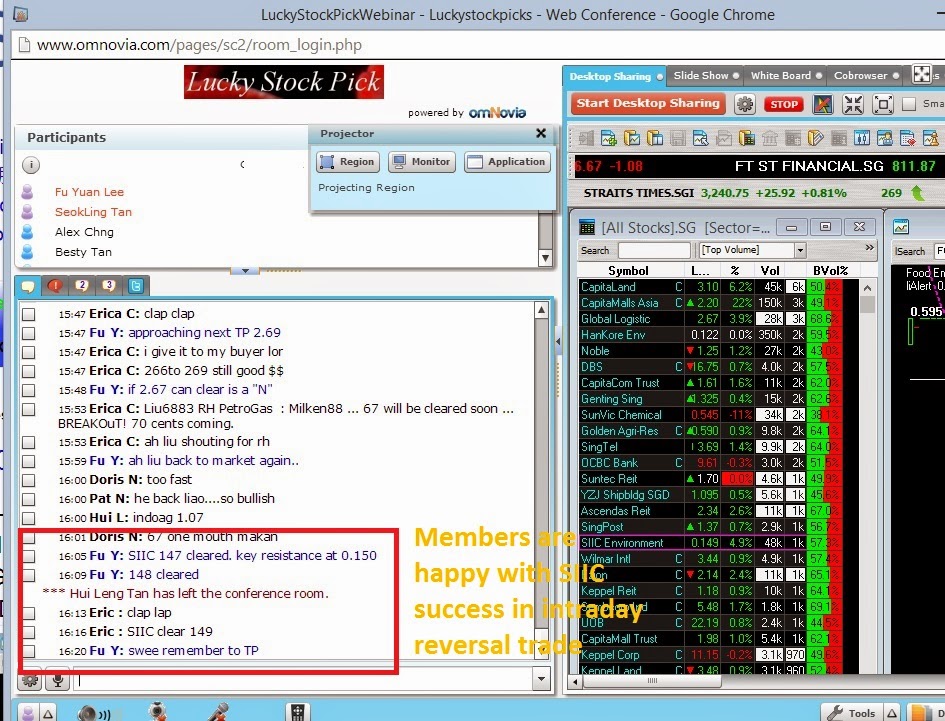This screenshot has height=721, width=945.
Task: Click the folder with calculator icon in toolbar
Action: pos(747,138)
